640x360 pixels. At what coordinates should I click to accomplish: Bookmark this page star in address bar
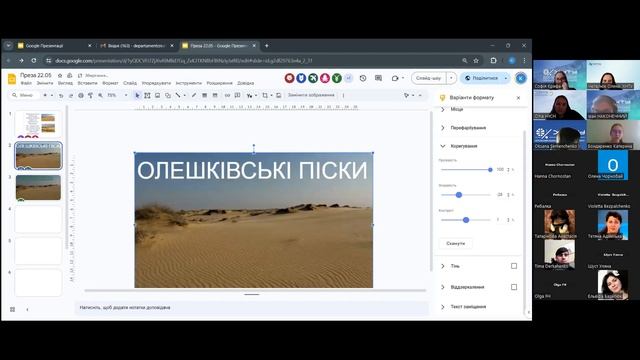(x=476, y=60)
